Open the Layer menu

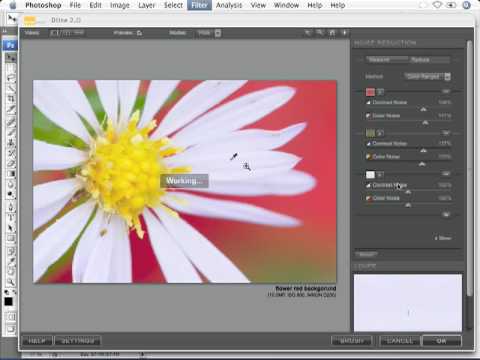(147, 5)
